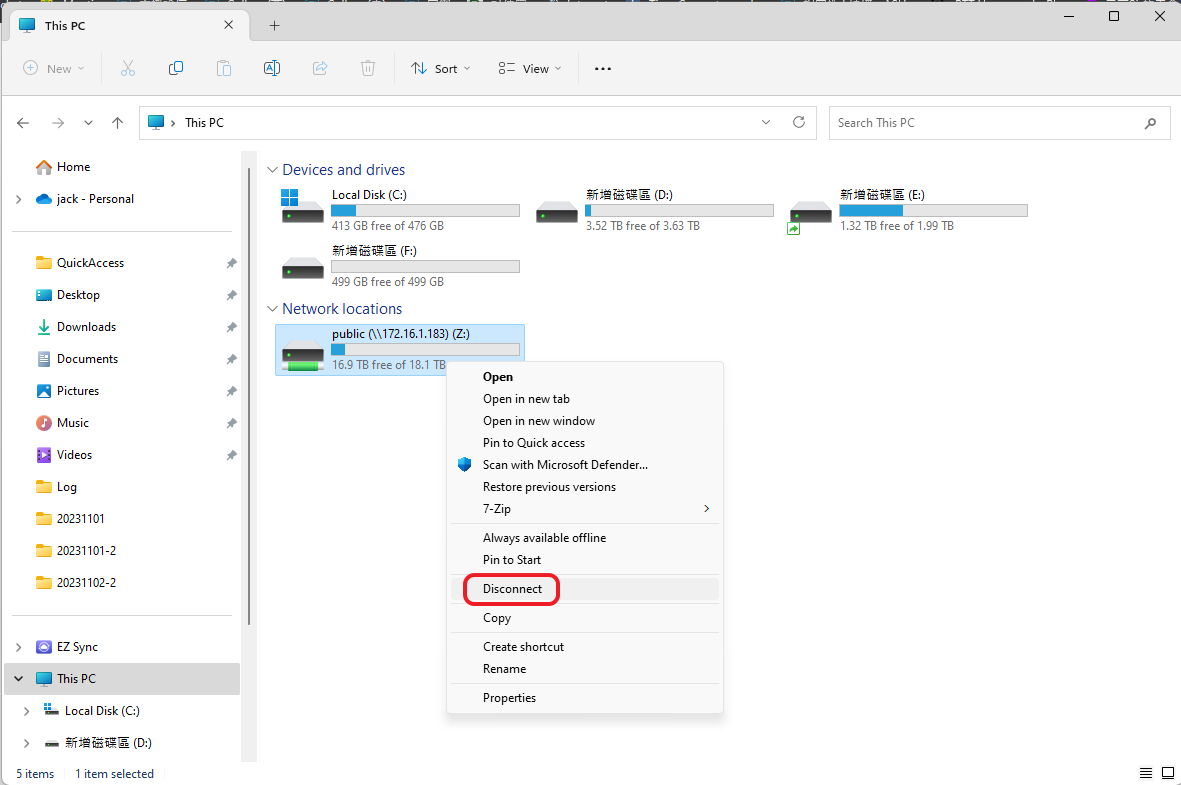Click the Search This PC field
The image size is (1181, 785).
click(985, 123)
